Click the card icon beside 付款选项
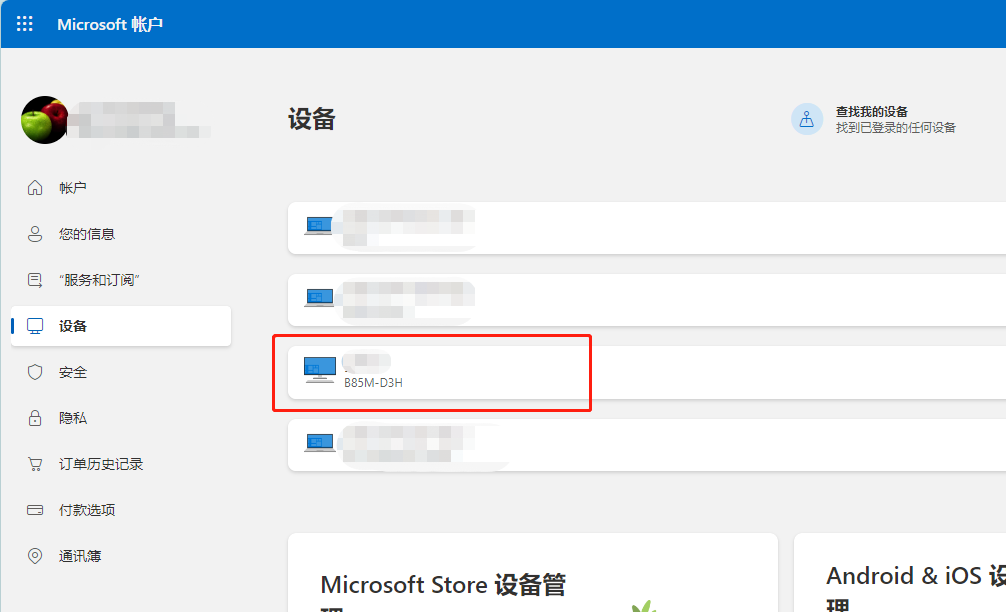Viewport: 1006px width, 612px height. [x=35, y=510]
